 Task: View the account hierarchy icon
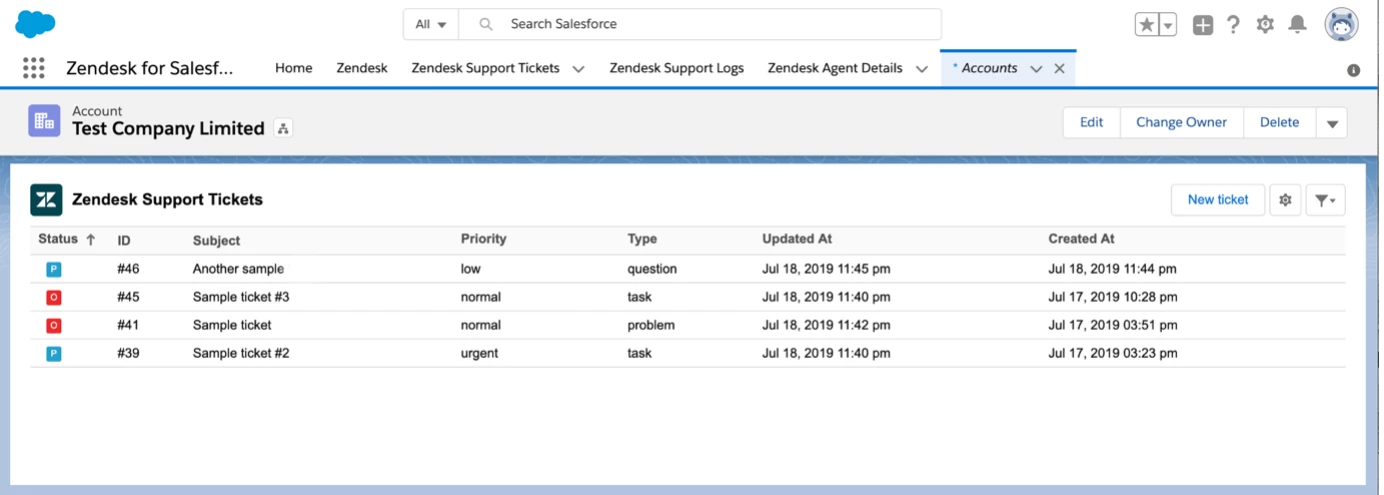pos(283,128)
